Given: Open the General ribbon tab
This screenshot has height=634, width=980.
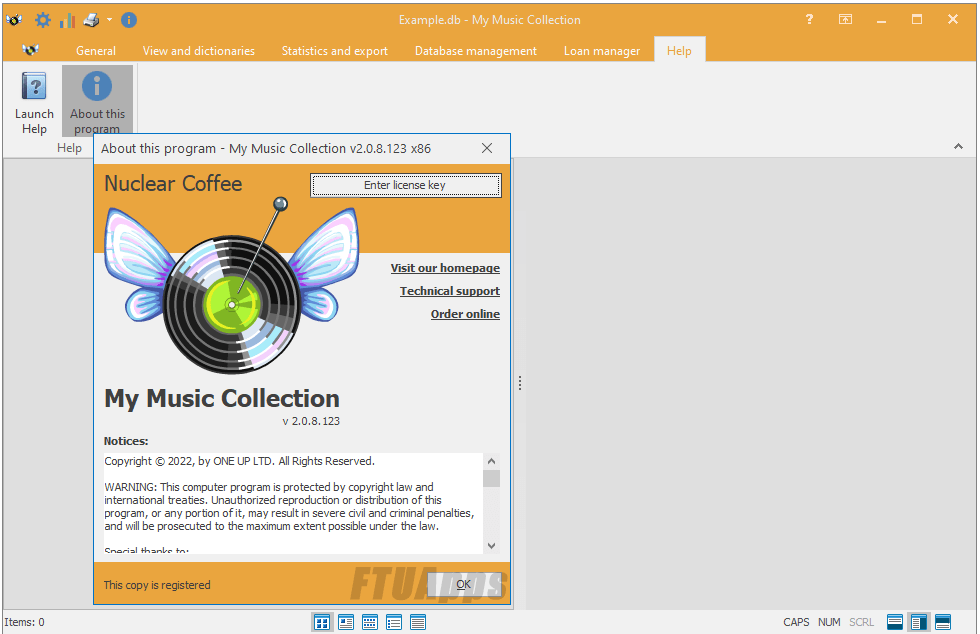Looking at the screenshot, I should point(96,51).
